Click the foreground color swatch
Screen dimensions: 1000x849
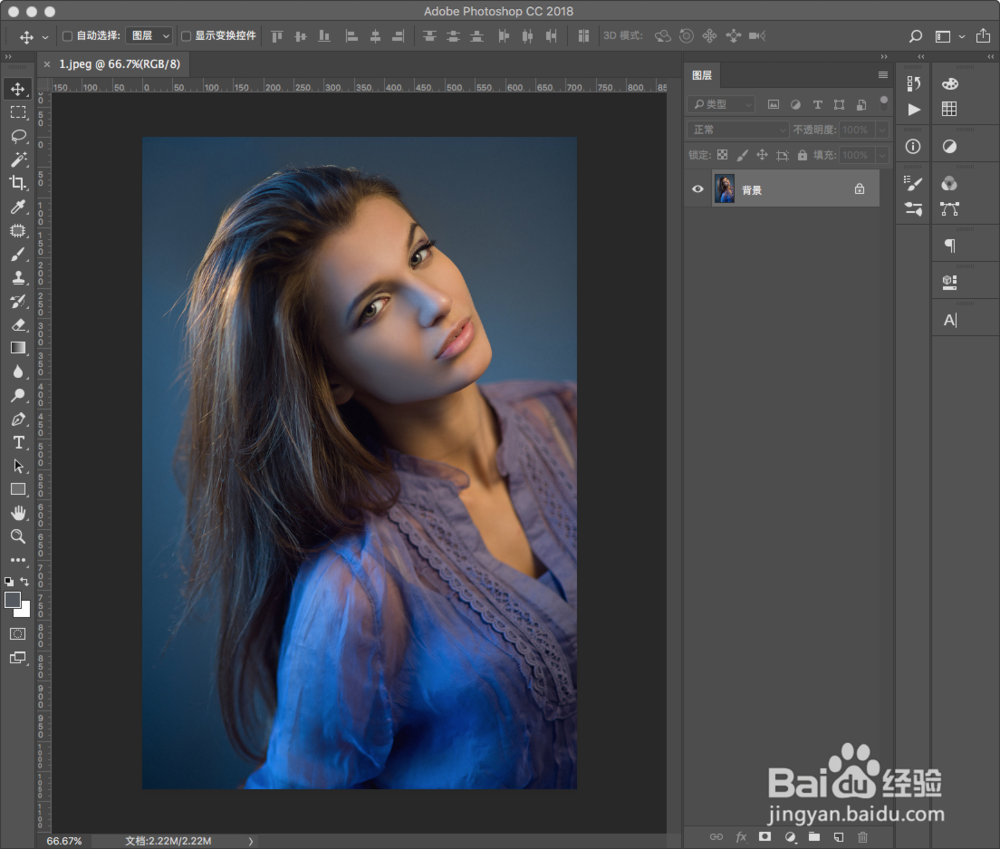tap(13, 598)
